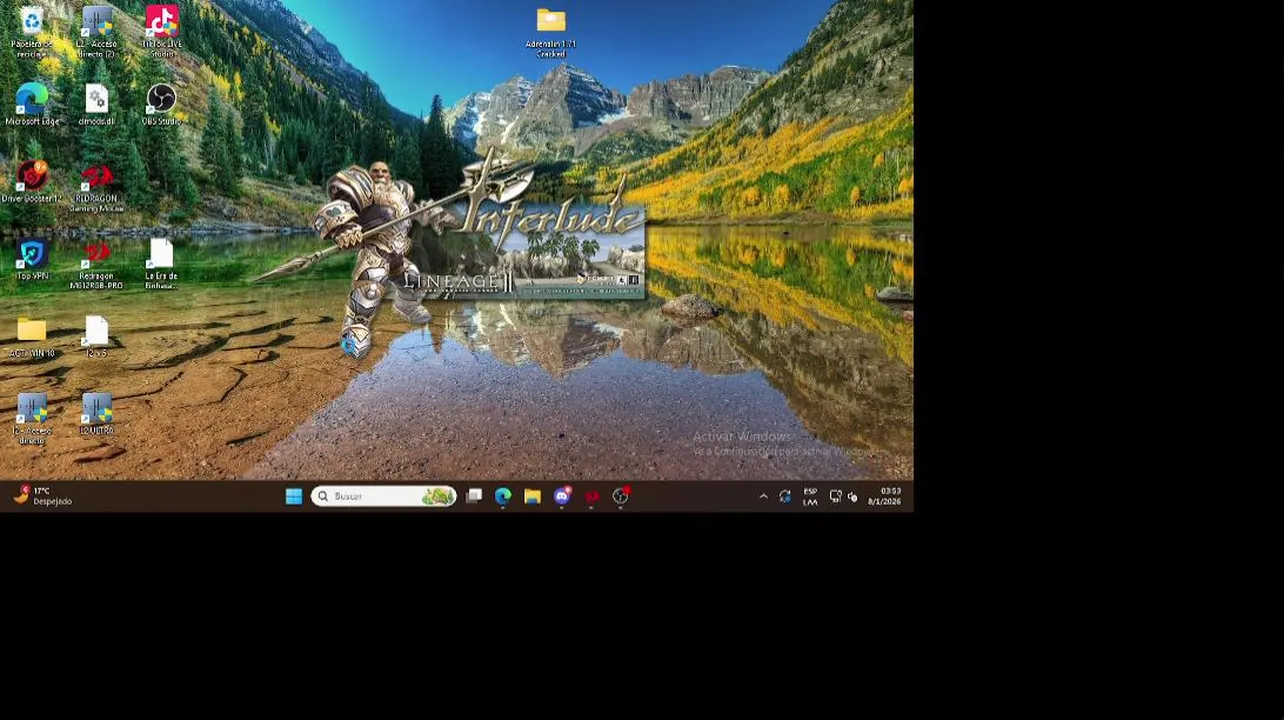Select the dinodo.dll file on desktop
Image resolution: width=1284 pixels, height=720 pixels.
click(96, 106)
